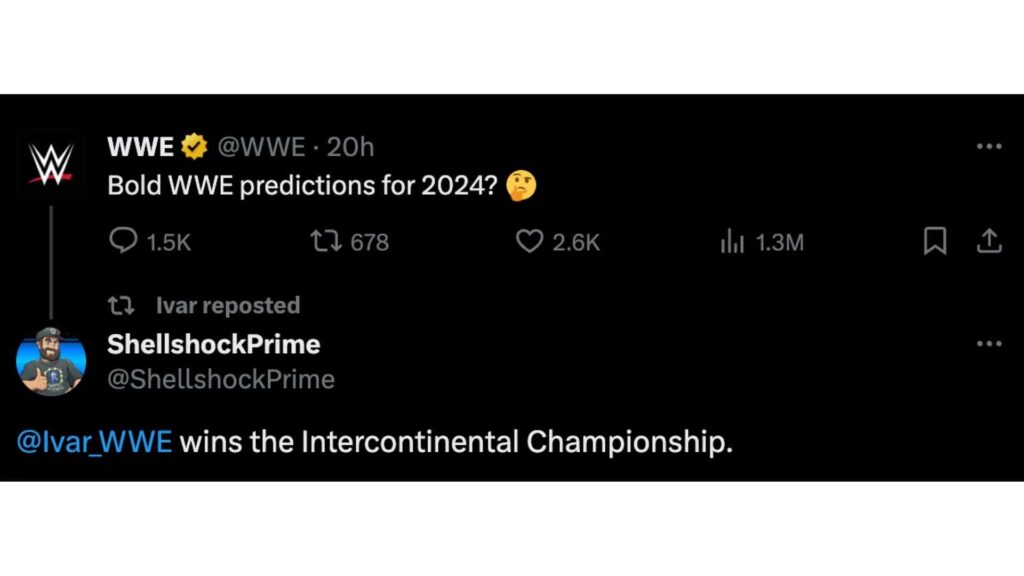Click the thinking face emoji in tweet

[x=521, y=186]
